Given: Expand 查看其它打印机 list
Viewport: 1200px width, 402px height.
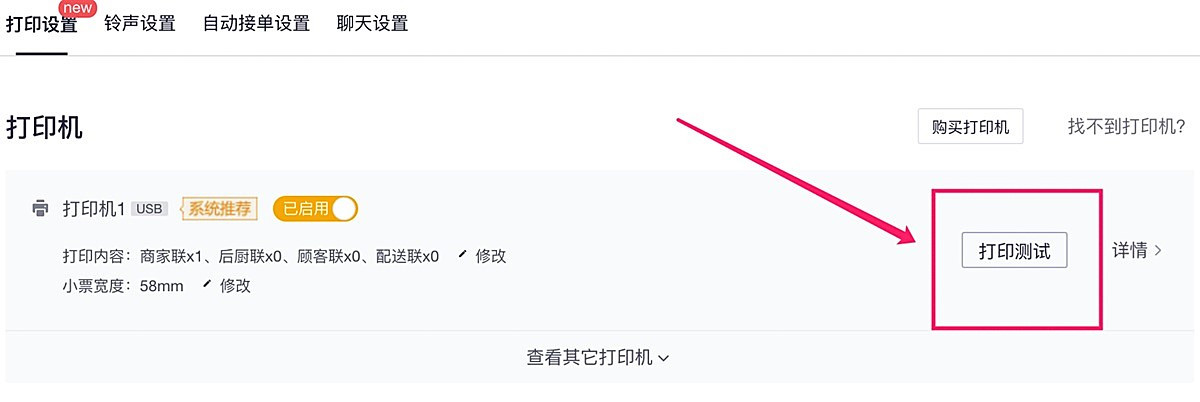Looking at the screenshot, I should [598, 357].
